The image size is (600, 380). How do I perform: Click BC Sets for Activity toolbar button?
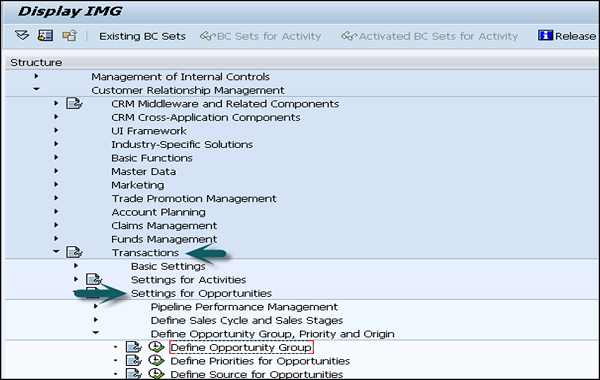point(261,36)
